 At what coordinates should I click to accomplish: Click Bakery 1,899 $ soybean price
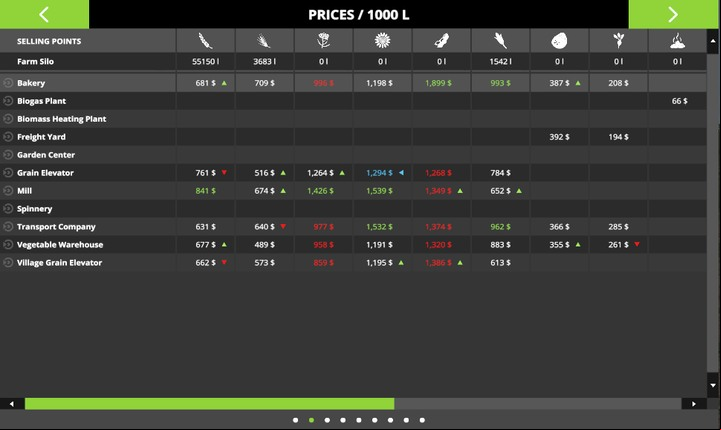(x=438, y=83)
